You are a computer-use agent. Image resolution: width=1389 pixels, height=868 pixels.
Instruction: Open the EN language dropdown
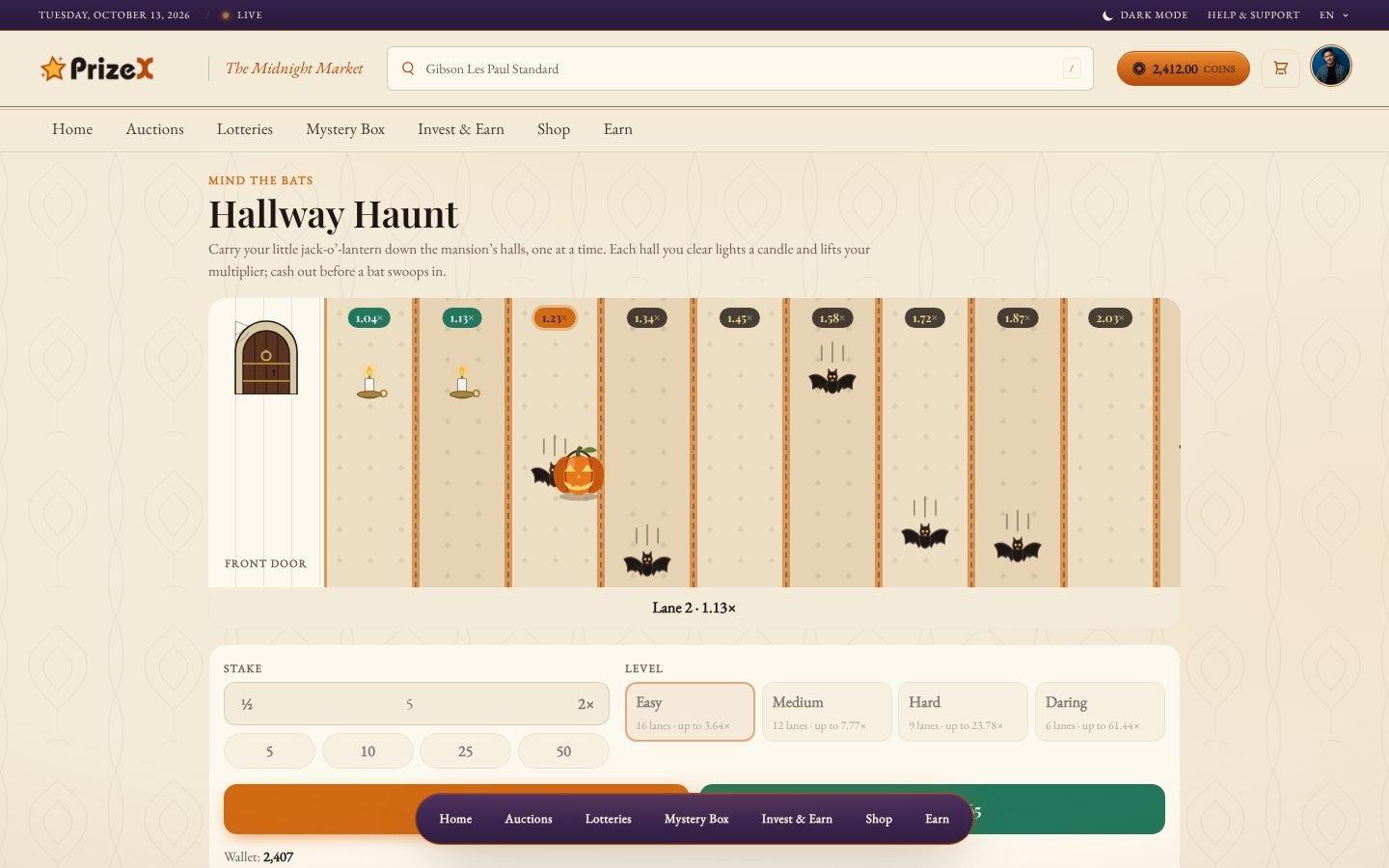(1334, 15)
